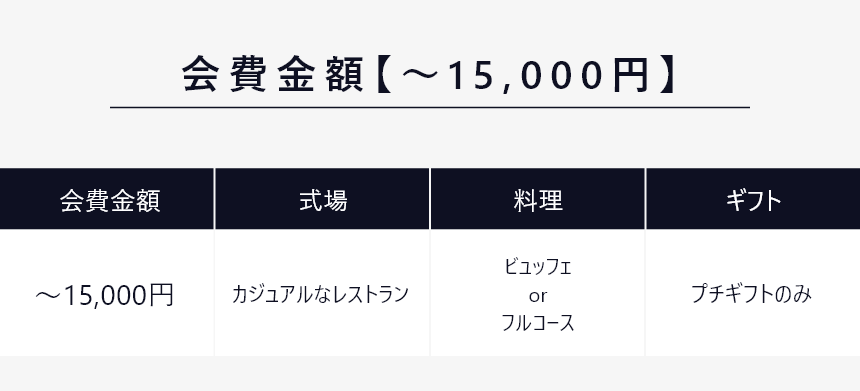This screenshot has height=391, width=860.
Task: Select the ギフト column header
Action: pyautogui.click(x=753, y=199)
